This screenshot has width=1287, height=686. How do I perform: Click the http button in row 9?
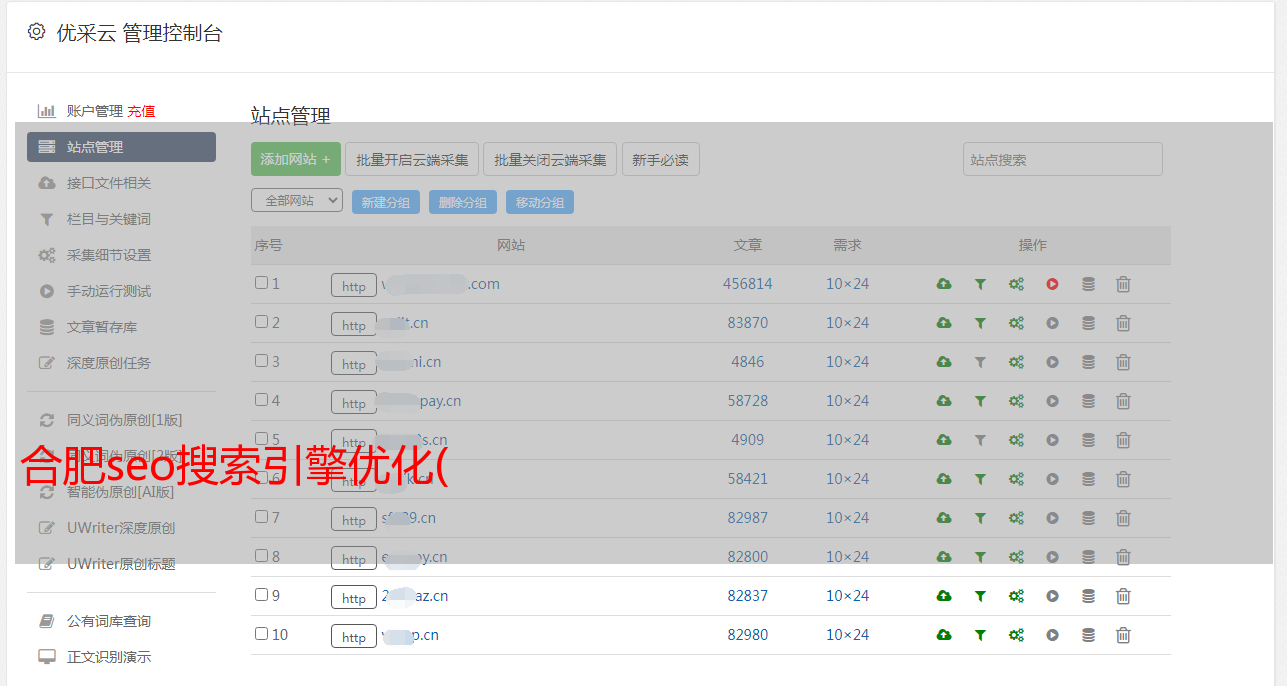point(354,598)
